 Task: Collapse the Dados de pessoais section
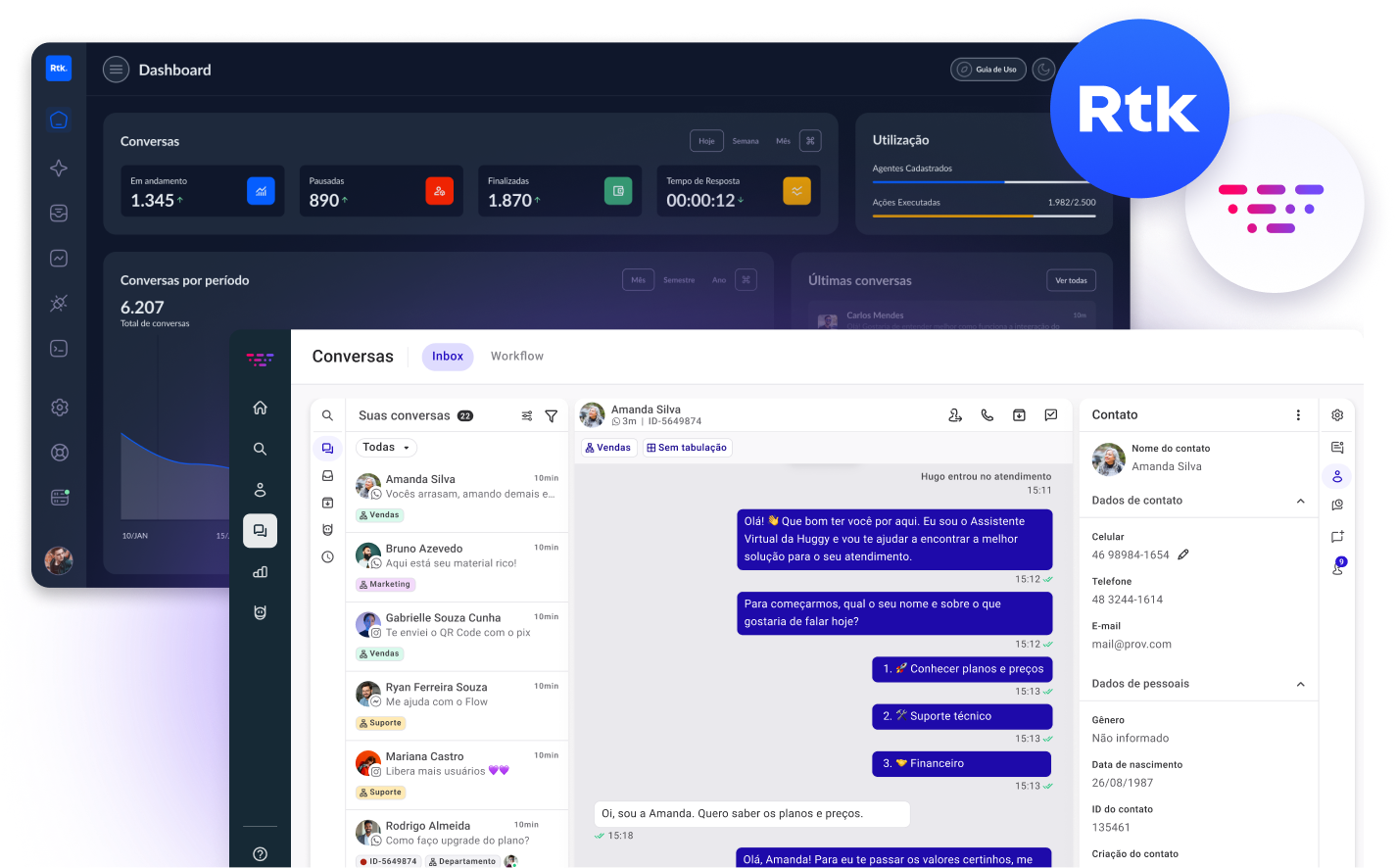coord(1301,684)
